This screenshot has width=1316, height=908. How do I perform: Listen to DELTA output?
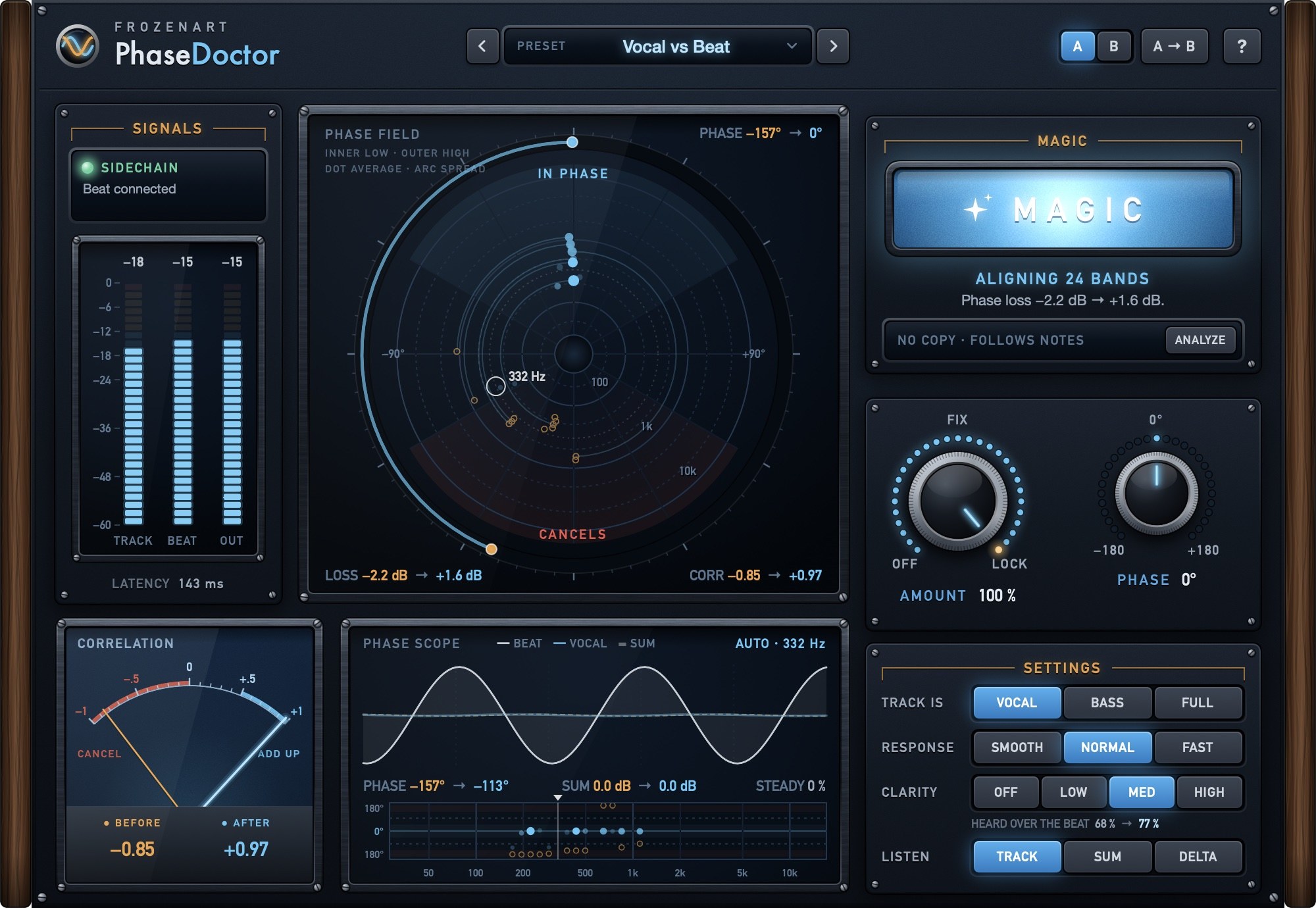point(1197,857)
